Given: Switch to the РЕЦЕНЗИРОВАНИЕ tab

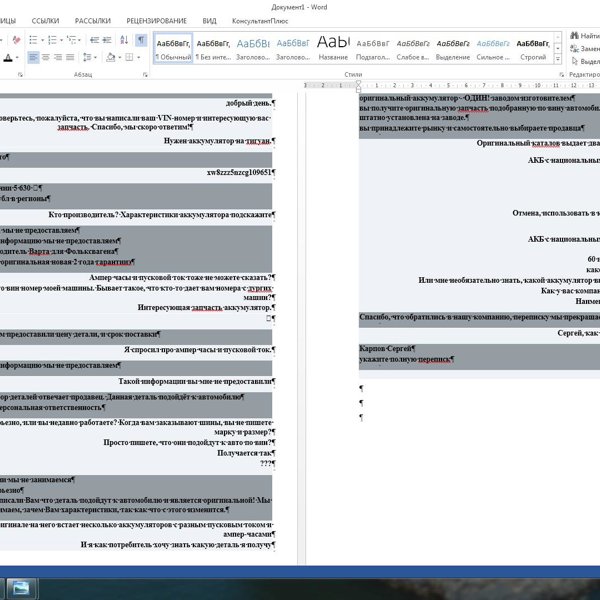Looking at the screenshot, I should [157, 21].
